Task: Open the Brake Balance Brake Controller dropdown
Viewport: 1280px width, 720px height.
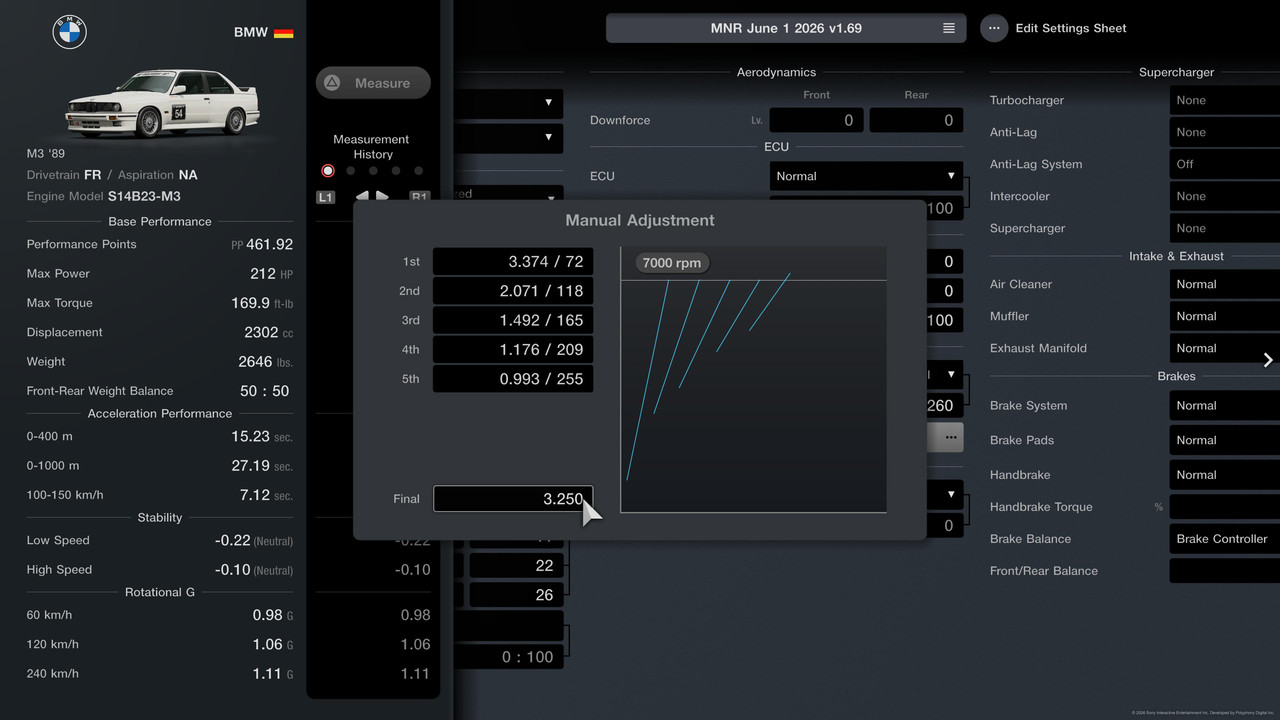Action: coord(1225,539)
